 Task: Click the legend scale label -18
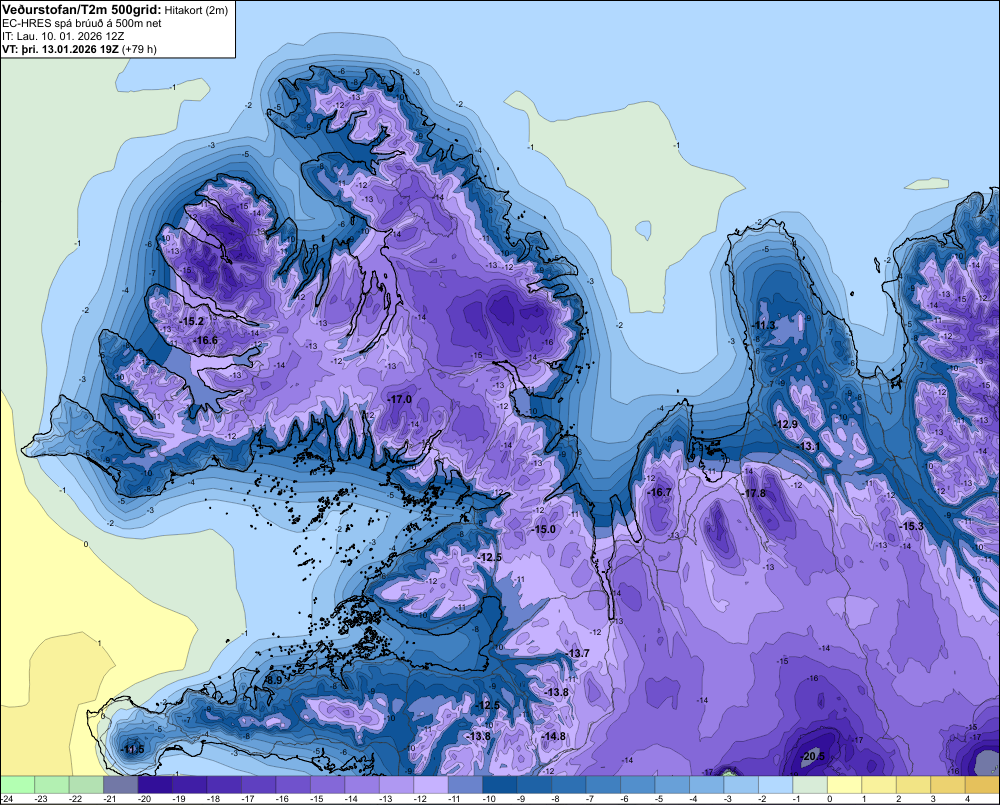pos(214,799)
